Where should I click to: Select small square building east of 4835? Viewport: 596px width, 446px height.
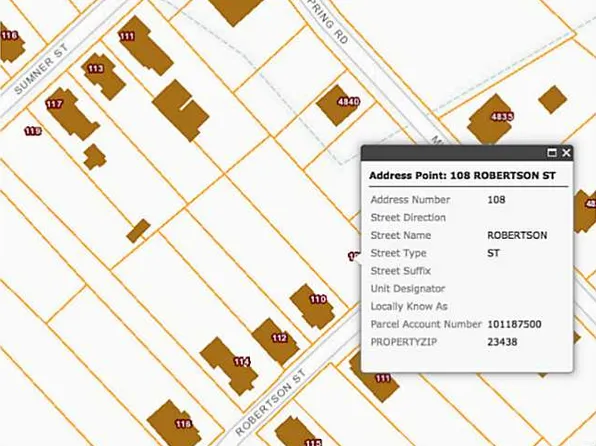click(553, 99)
